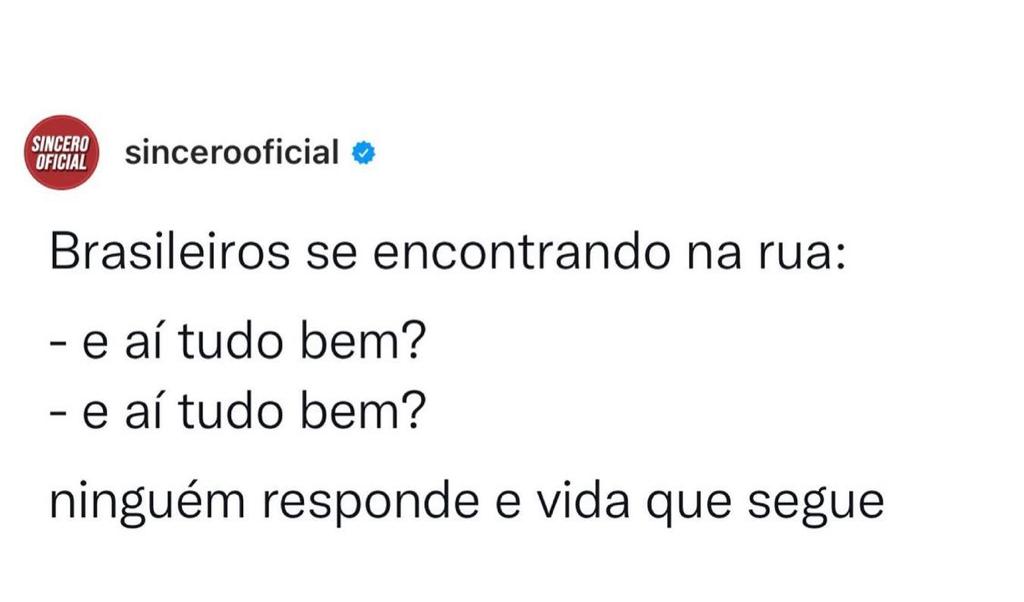1024x602 pixels.
Task: Click the blue verified badge
Action: pos(364,153)
